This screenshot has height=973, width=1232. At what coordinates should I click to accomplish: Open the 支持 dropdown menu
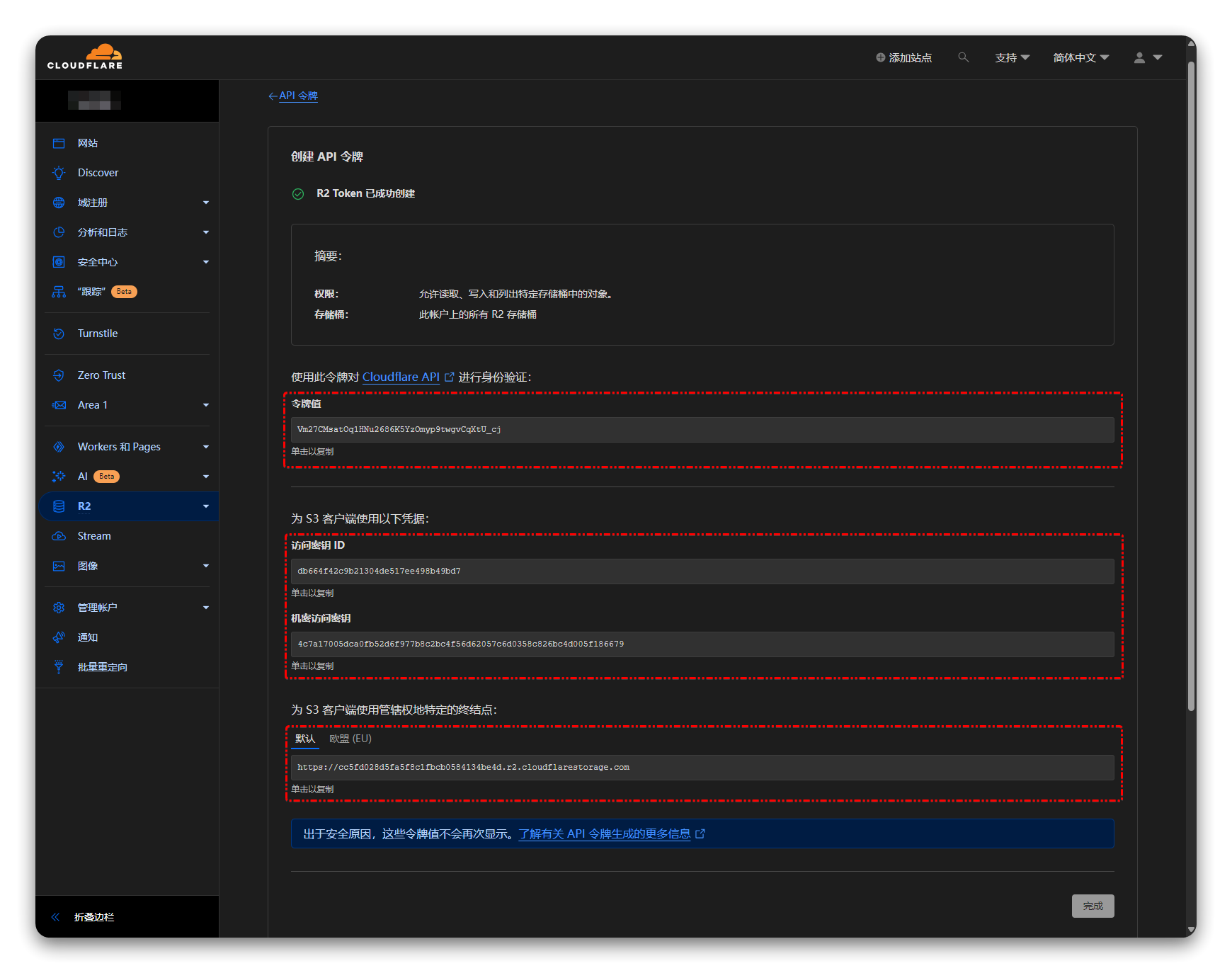1012,57
